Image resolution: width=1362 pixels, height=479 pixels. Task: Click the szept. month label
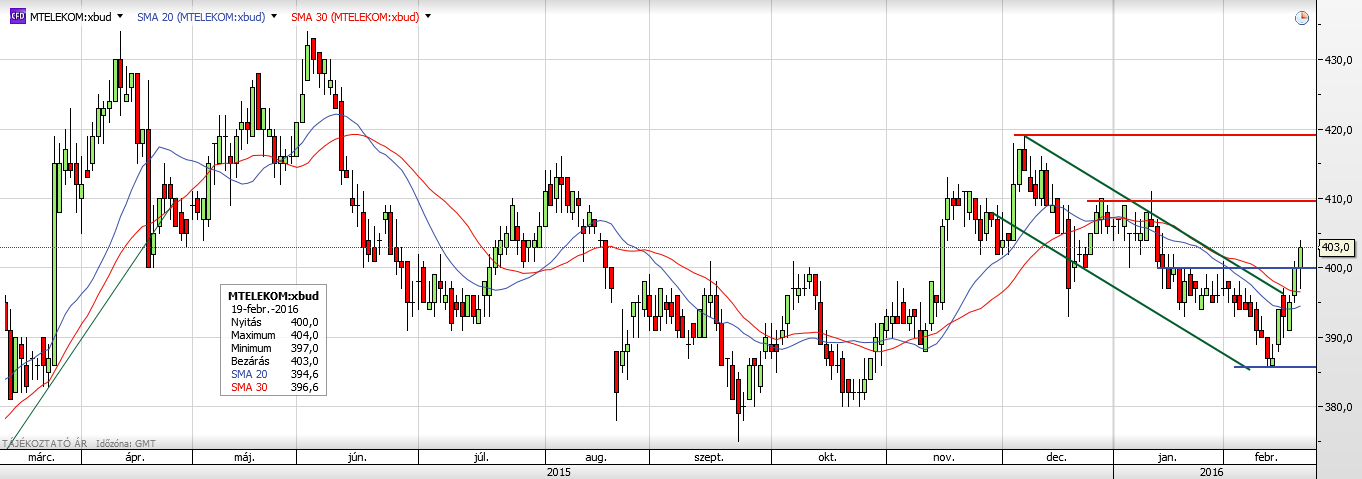(x=708, y=457)
